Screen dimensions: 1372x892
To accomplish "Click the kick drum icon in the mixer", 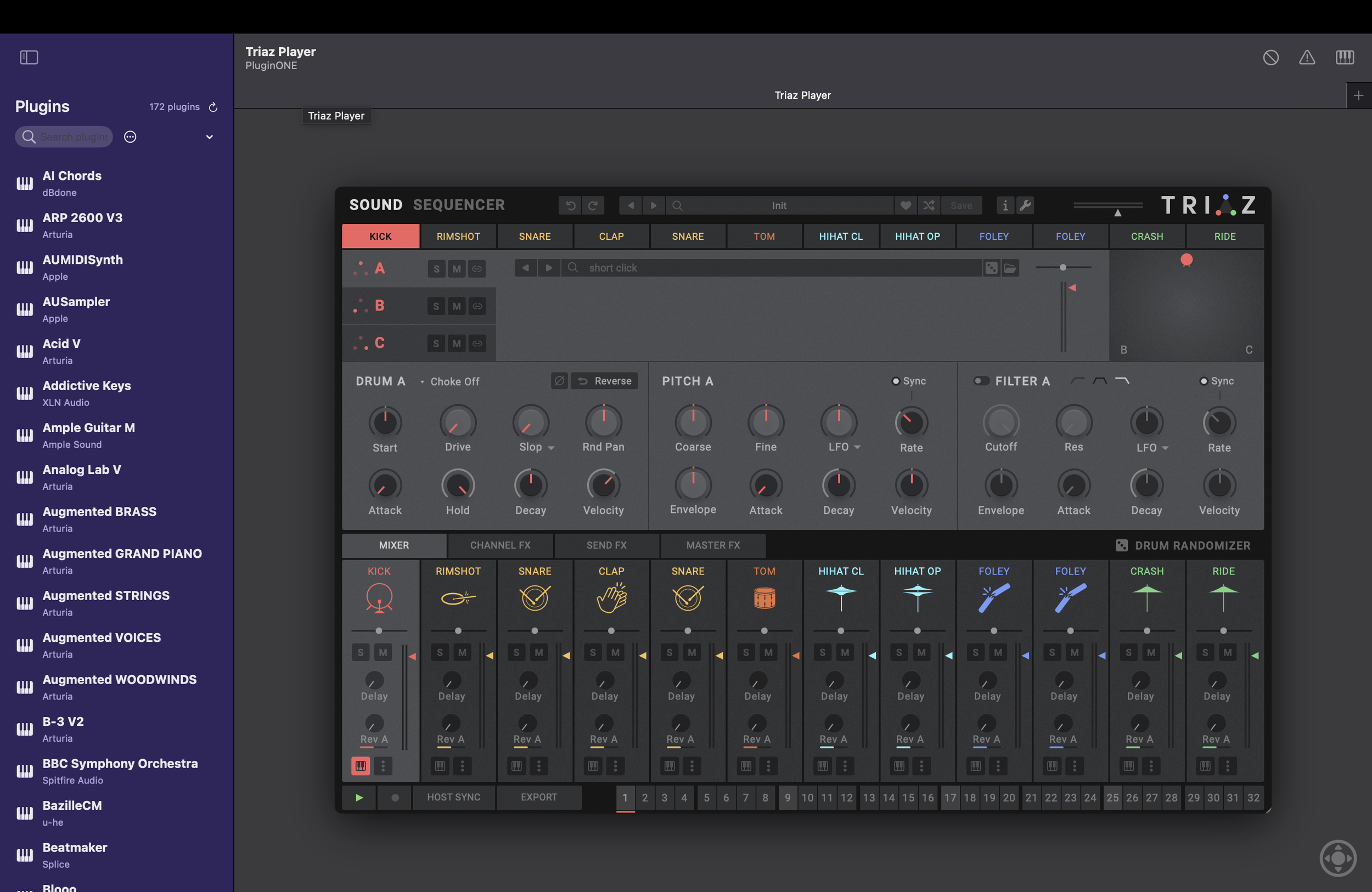I will (379, 597).
